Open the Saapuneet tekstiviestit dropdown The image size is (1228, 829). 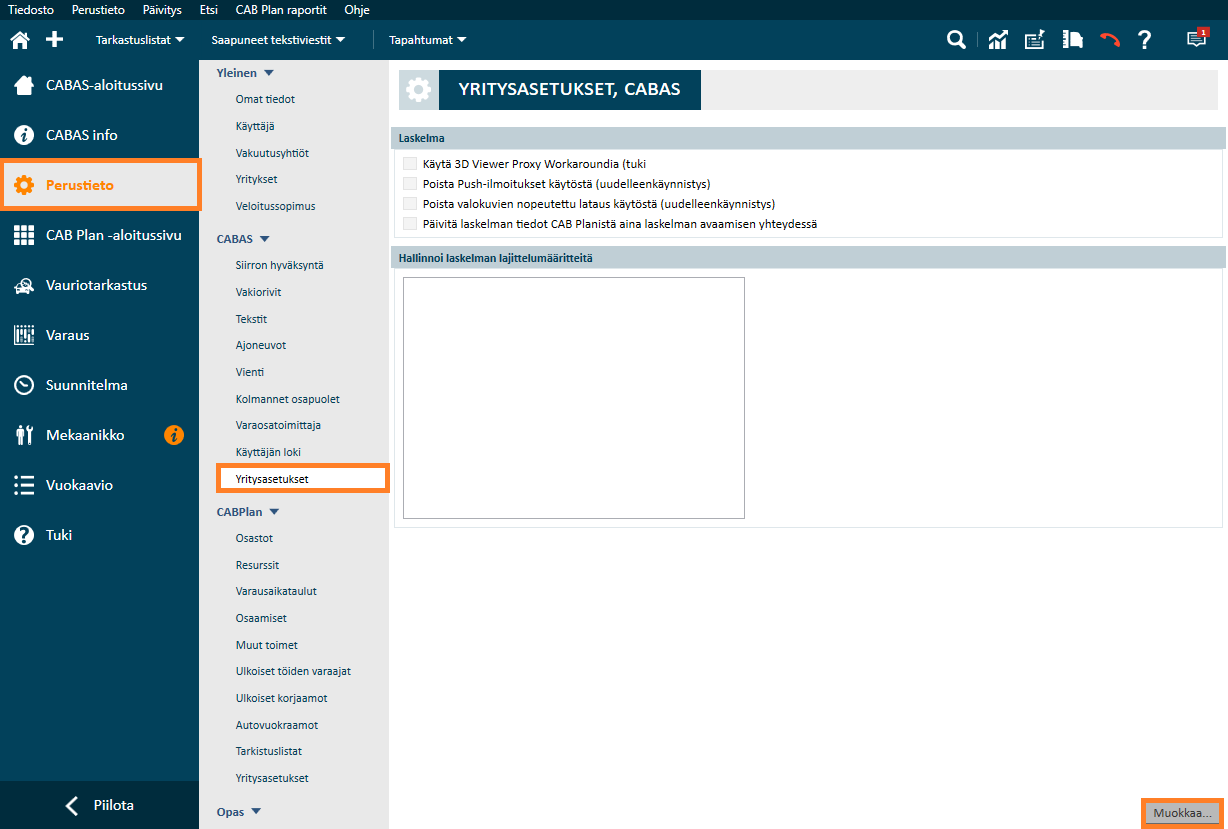[278, 40]
